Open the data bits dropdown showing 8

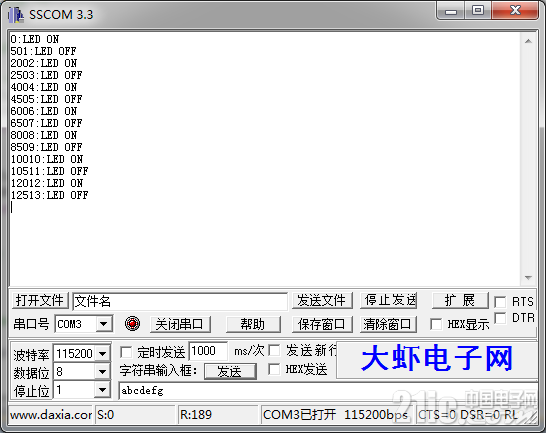point(102,372)
